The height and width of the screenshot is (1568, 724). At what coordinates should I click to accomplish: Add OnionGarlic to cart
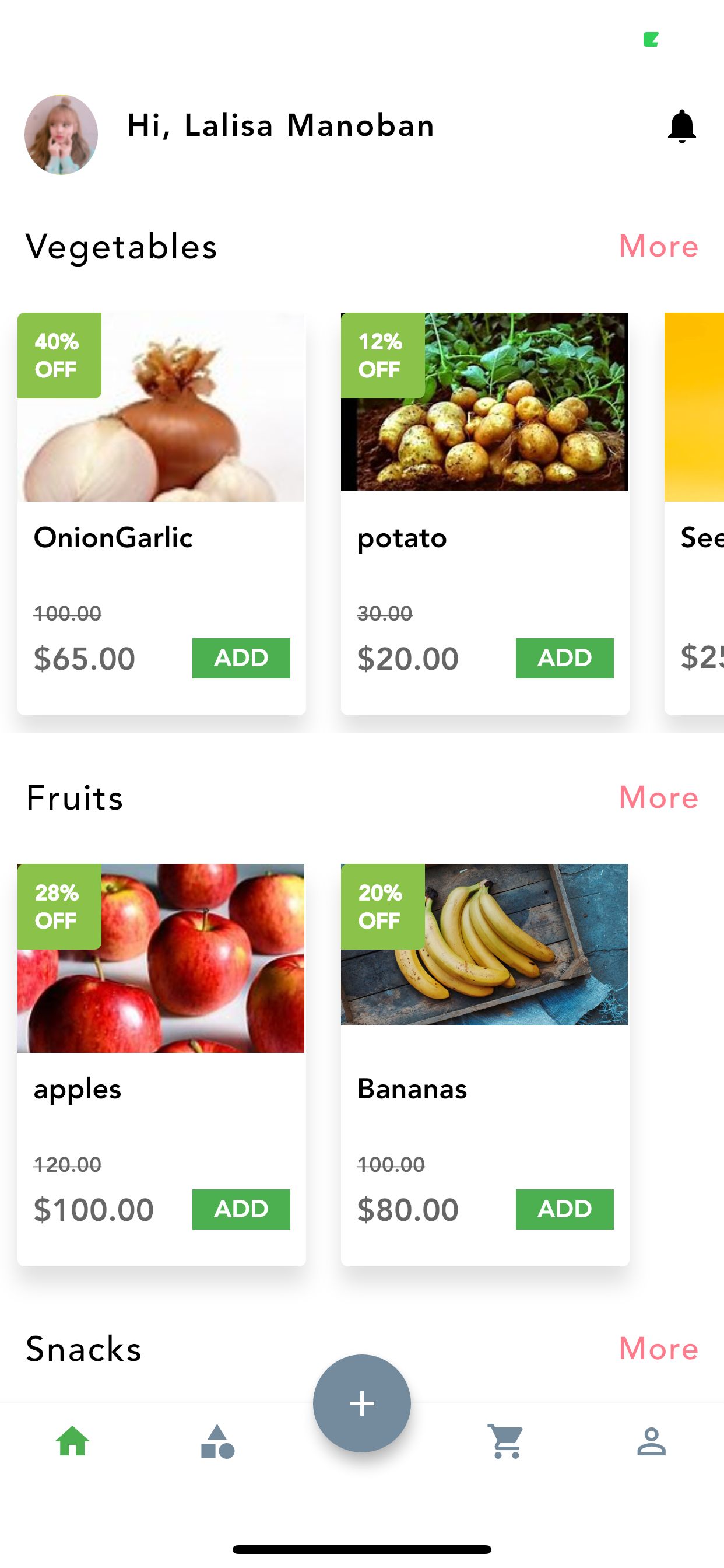(x=241, y=658)
